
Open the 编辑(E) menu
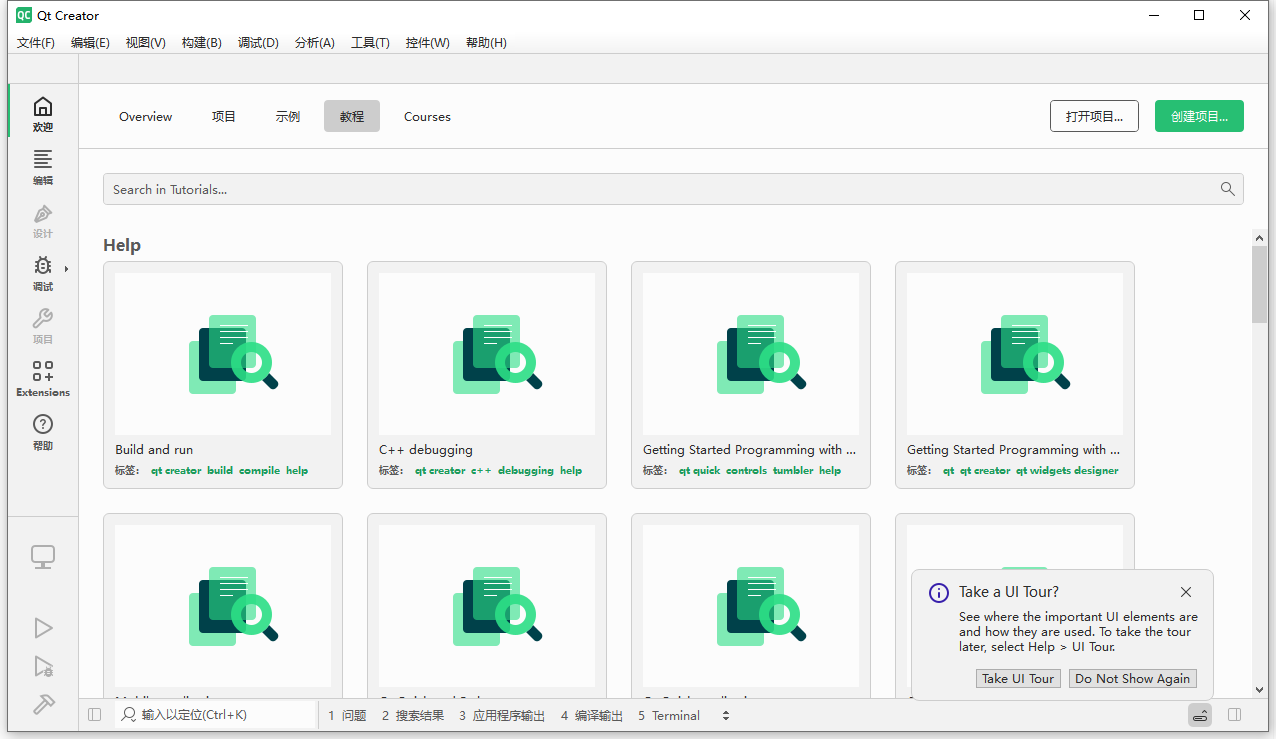pos(90,43)
